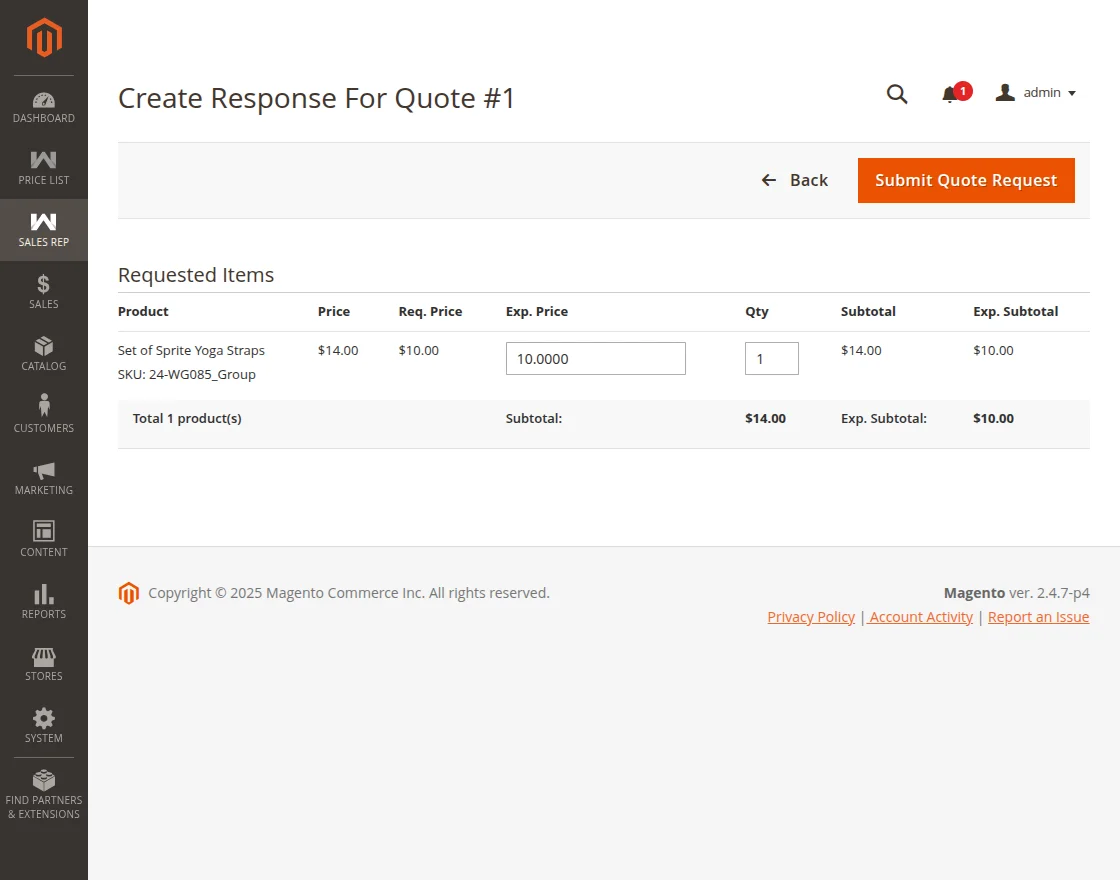
Task: Open the Sales dollar-sign menu
Action: (44, 291)
